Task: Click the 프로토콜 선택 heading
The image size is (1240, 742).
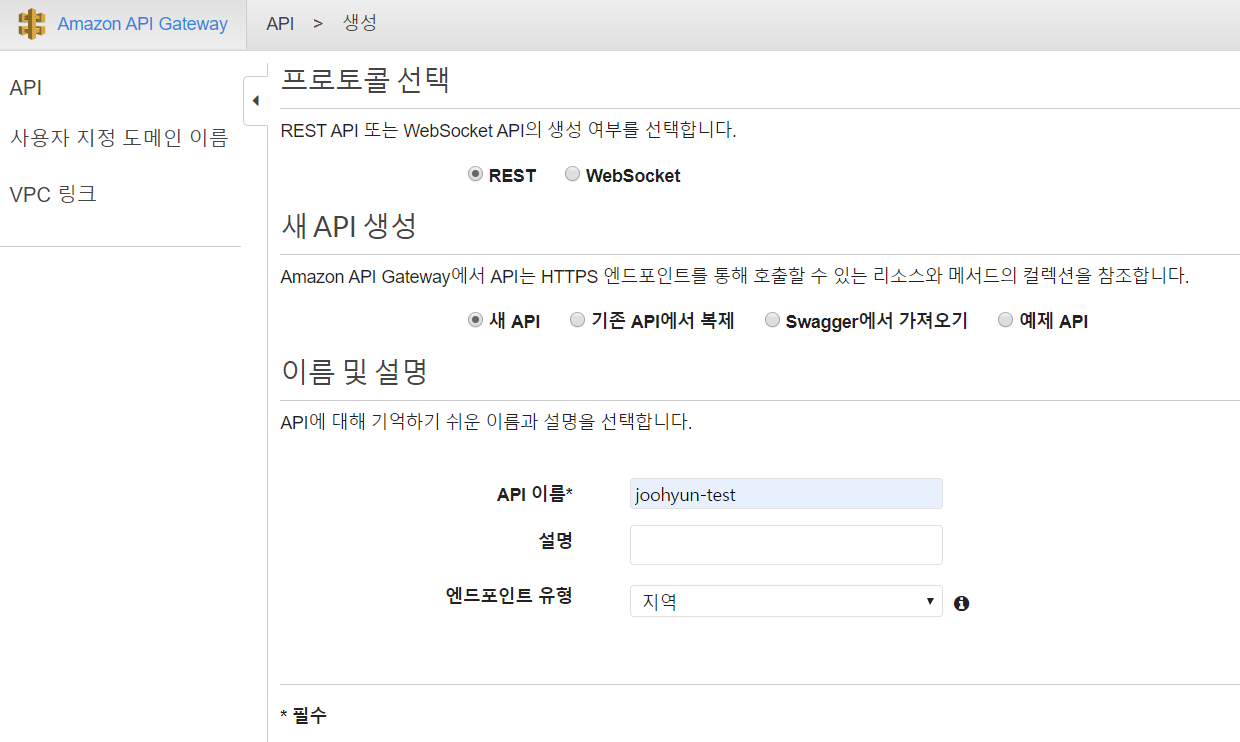Action: [x=365, y=80]
